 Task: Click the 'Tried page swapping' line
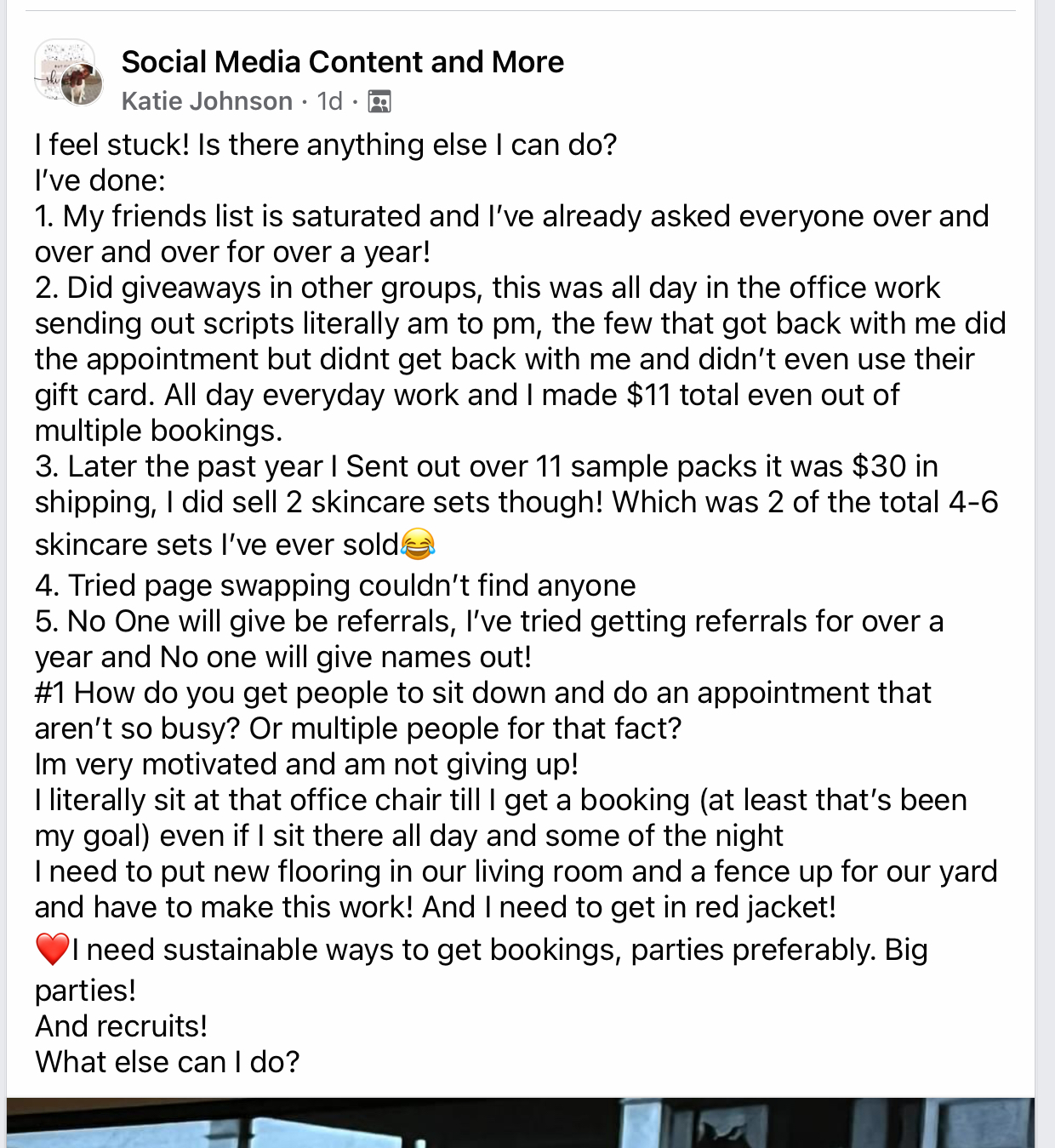click(x=335, y=585)
